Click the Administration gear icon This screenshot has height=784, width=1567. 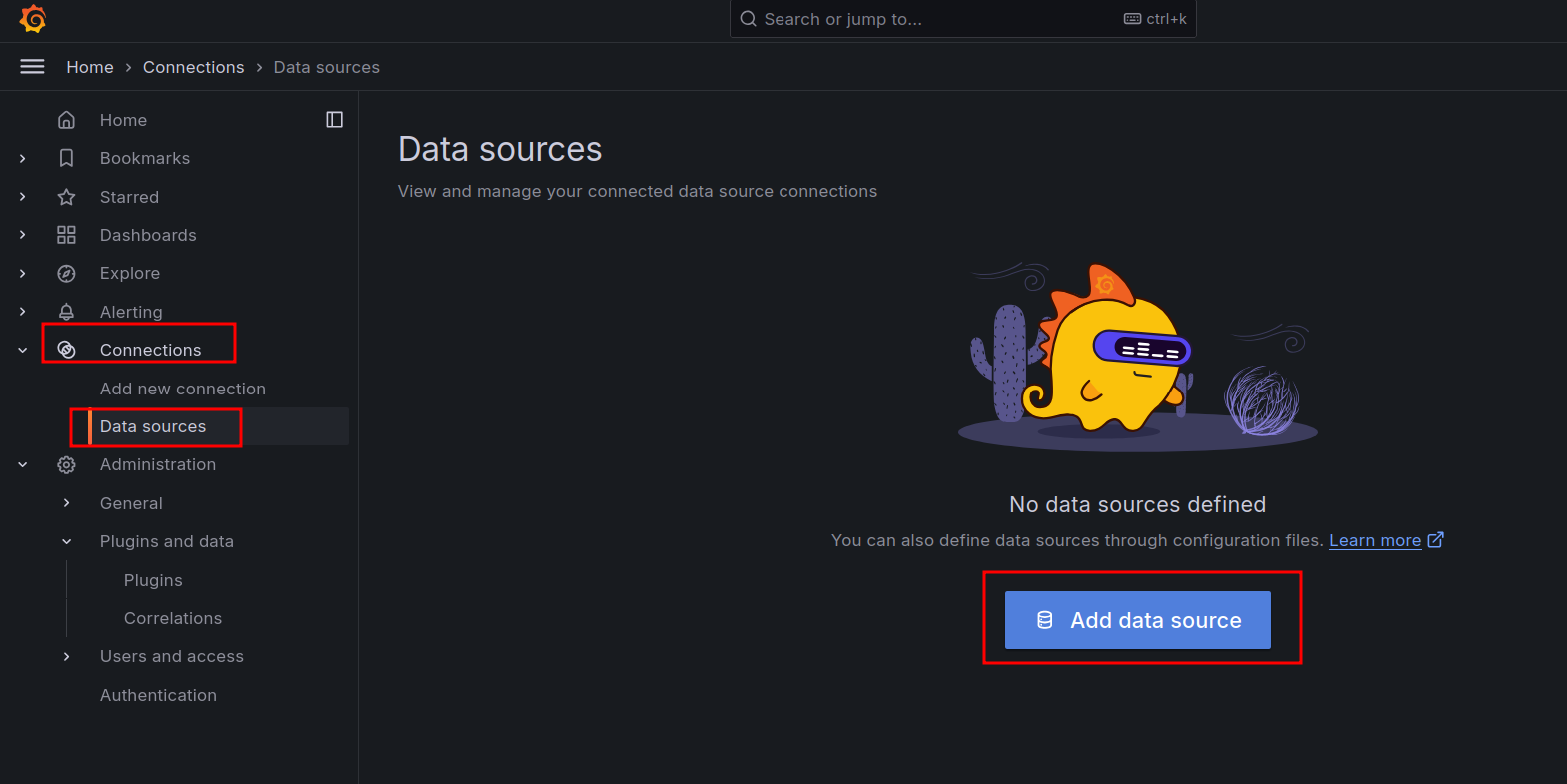[67, 464]
